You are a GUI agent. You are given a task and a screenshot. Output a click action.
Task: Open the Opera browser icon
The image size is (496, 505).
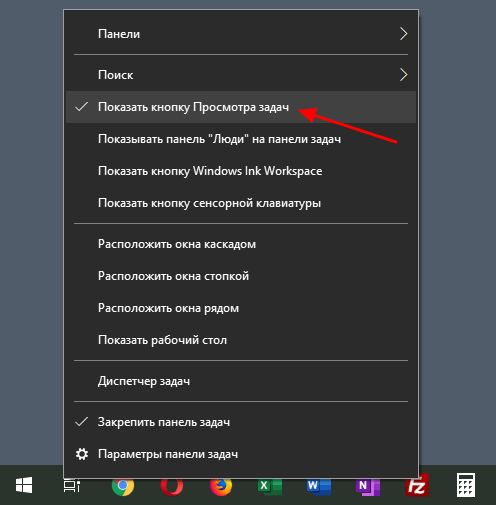coord(172,487)
